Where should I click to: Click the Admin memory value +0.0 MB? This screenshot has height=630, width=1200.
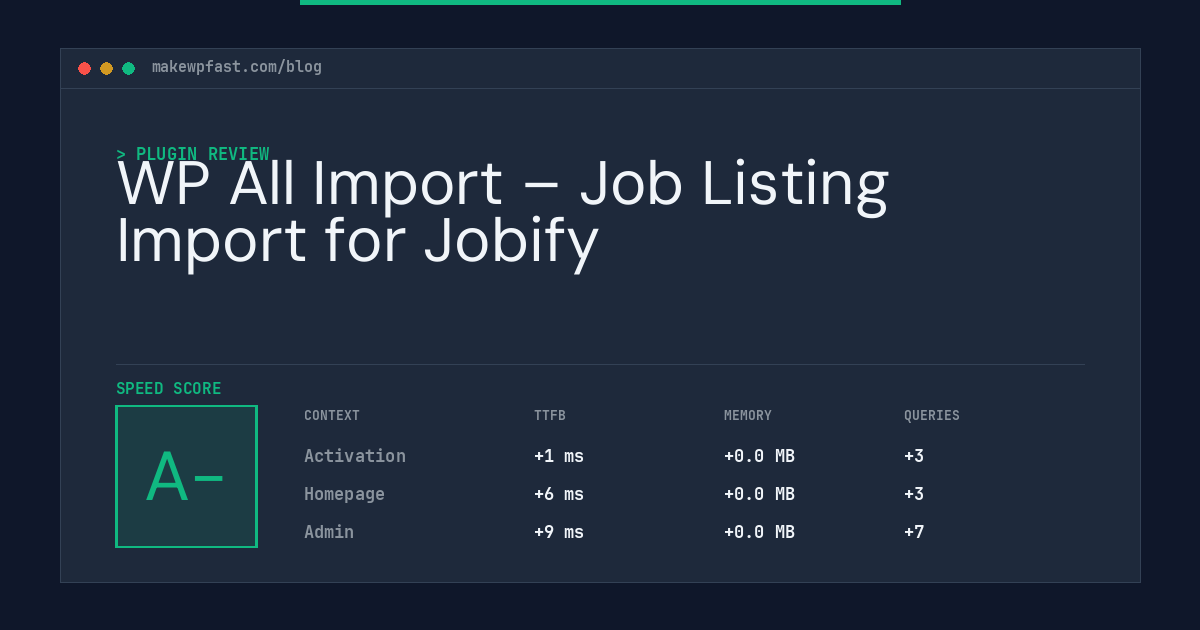[759, 532]
